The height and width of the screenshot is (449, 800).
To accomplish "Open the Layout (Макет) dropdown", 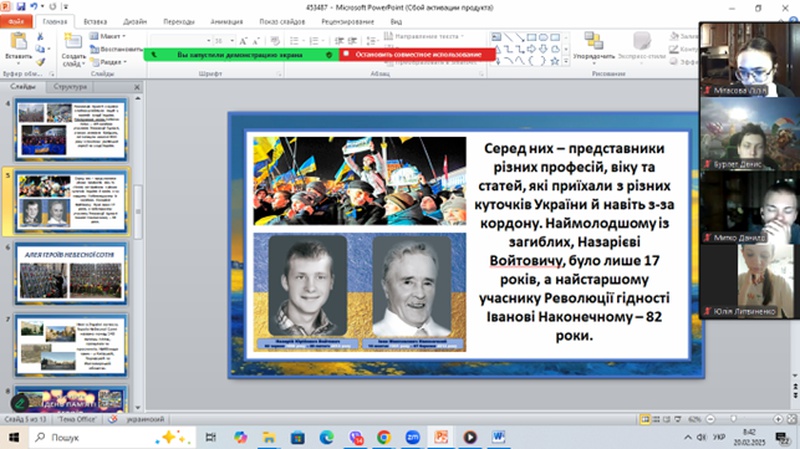I will pos(112,35).
